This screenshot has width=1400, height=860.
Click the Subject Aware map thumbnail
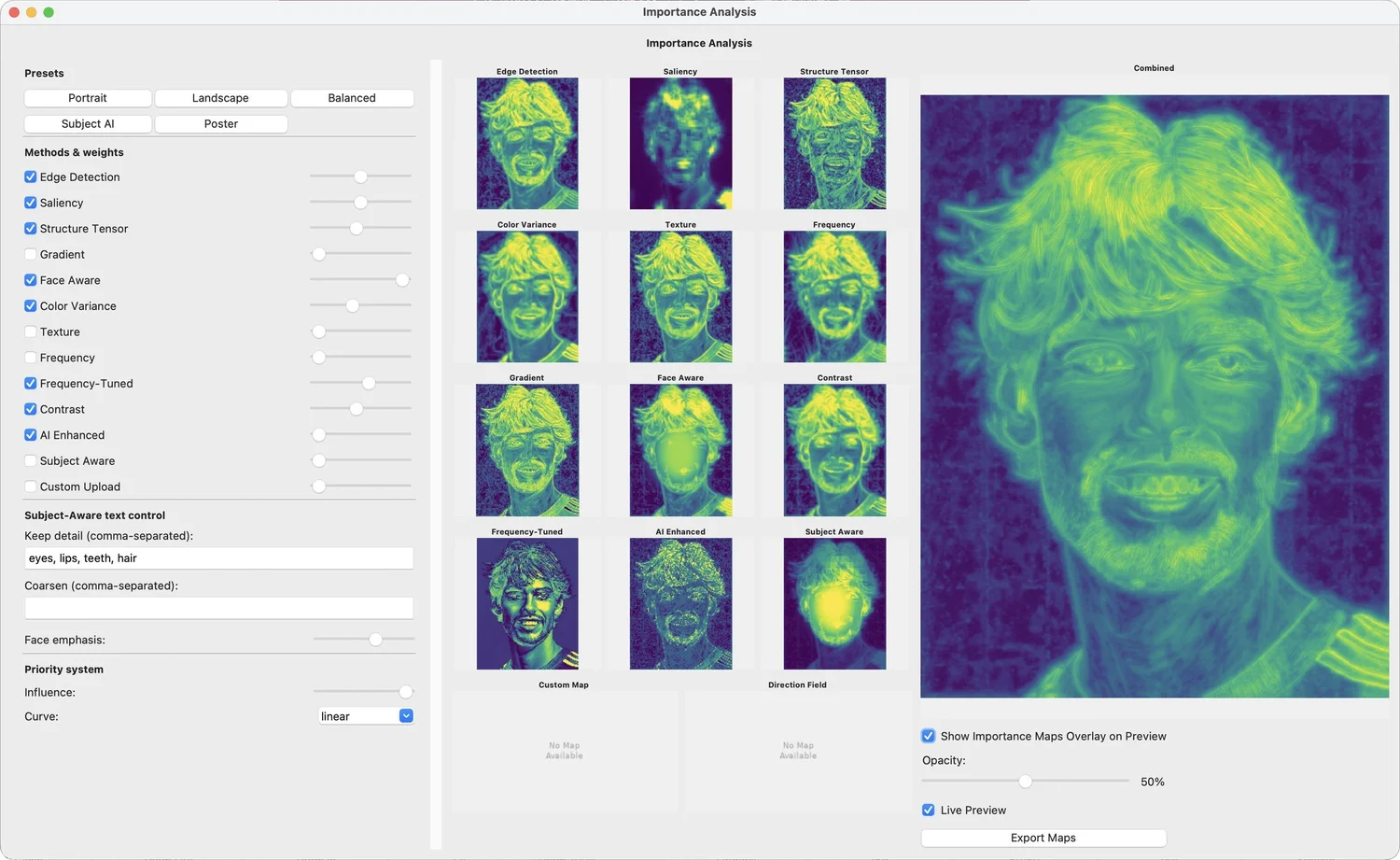point(834,603)
